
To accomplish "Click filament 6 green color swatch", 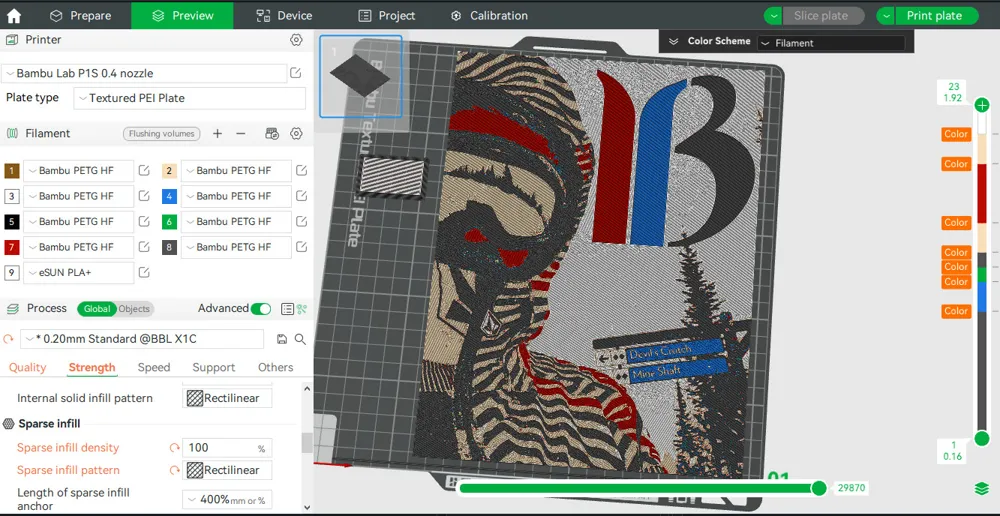I will coord(169,221).
